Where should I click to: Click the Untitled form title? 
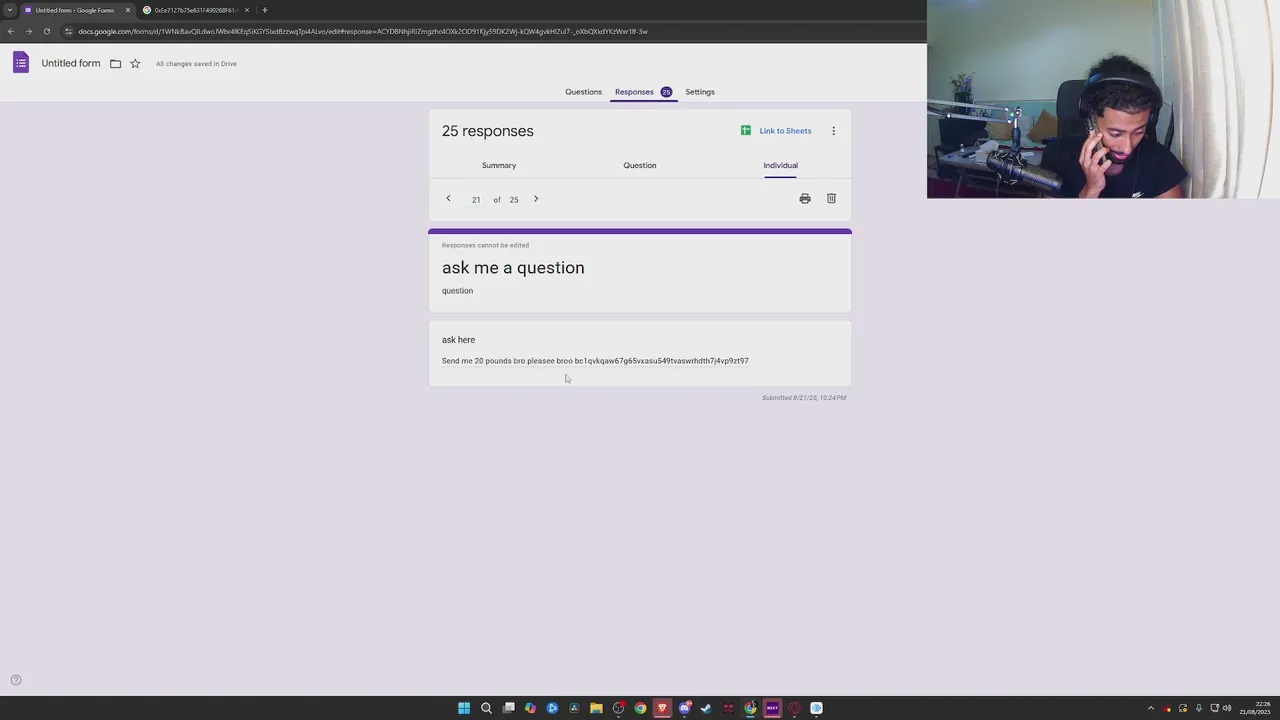click(71, 63)
